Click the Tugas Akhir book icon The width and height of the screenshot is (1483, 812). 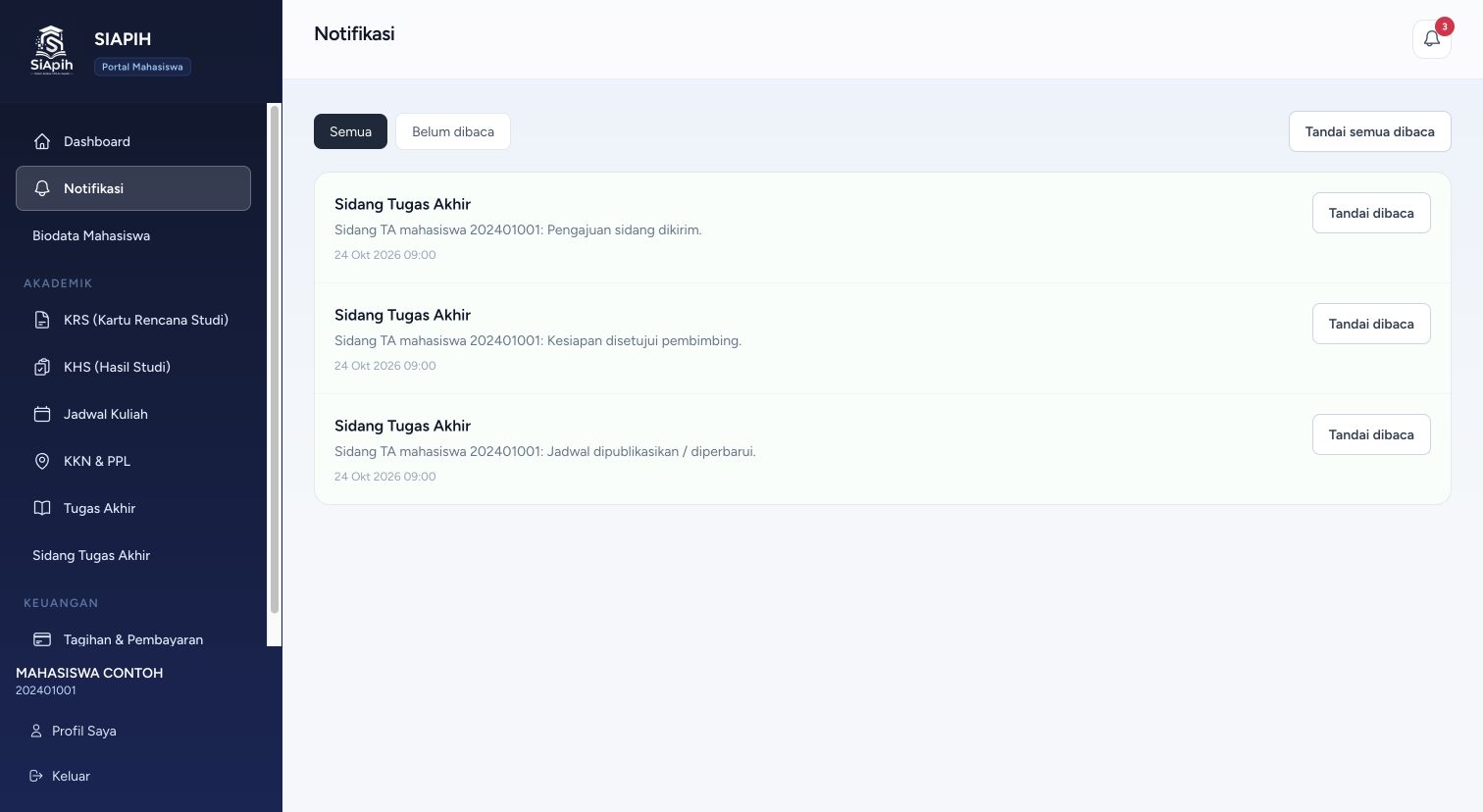pyautogui.click(x=42, y=508)
